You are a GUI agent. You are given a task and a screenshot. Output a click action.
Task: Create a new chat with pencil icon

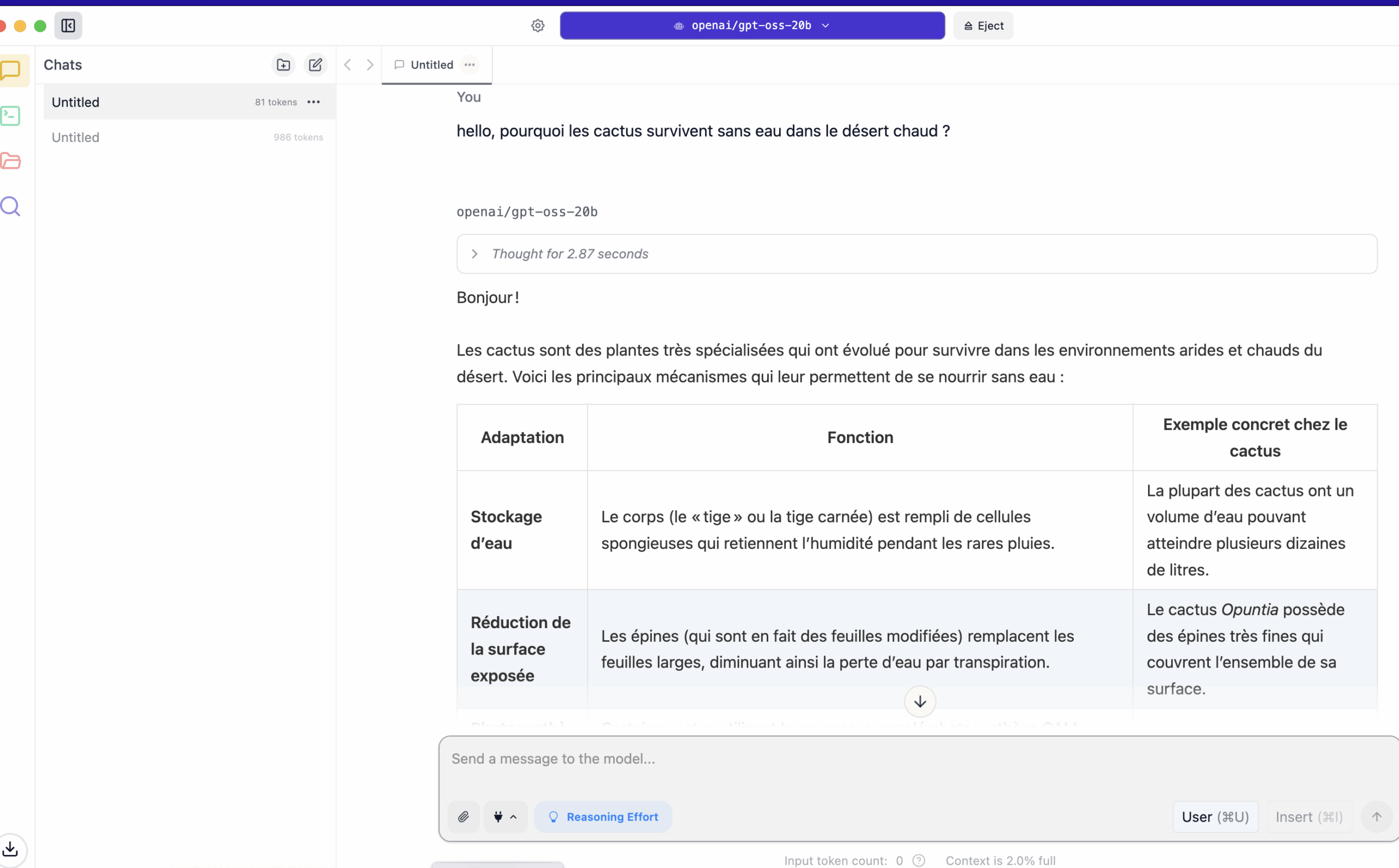315,65
